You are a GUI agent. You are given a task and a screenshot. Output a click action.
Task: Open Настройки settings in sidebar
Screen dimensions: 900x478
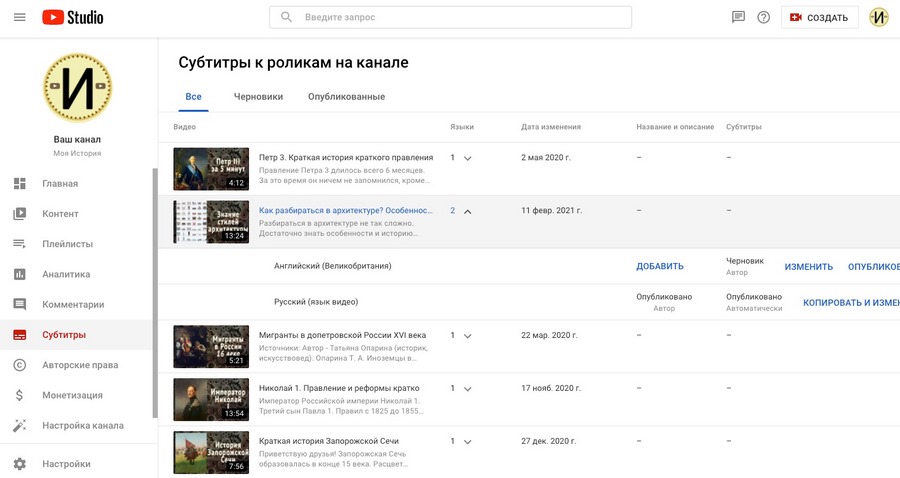[x=66, y=464]
